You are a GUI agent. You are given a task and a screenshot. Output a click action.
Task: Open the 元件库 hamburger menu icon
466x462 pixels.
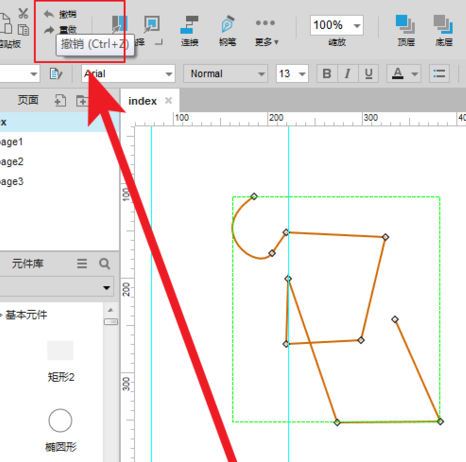coord(82,264)
